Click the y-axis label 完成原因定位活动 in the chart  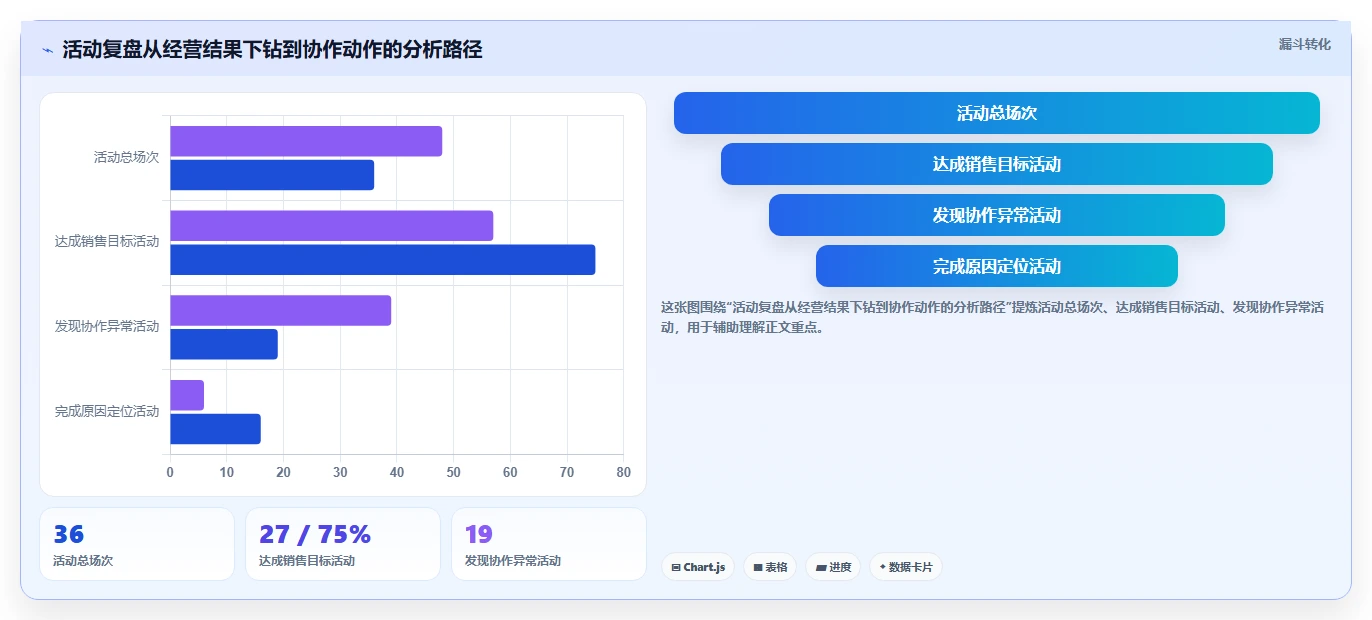pyautogui.click(x=107, y=411)
